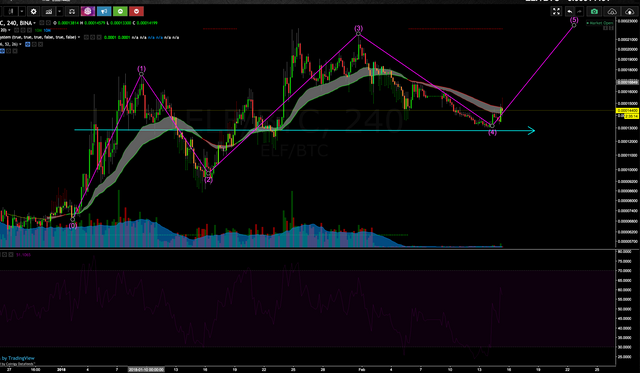The width and height of the screenshot is (640, 373).
Task: Click the Market Open status label
Action: point(600,23)
